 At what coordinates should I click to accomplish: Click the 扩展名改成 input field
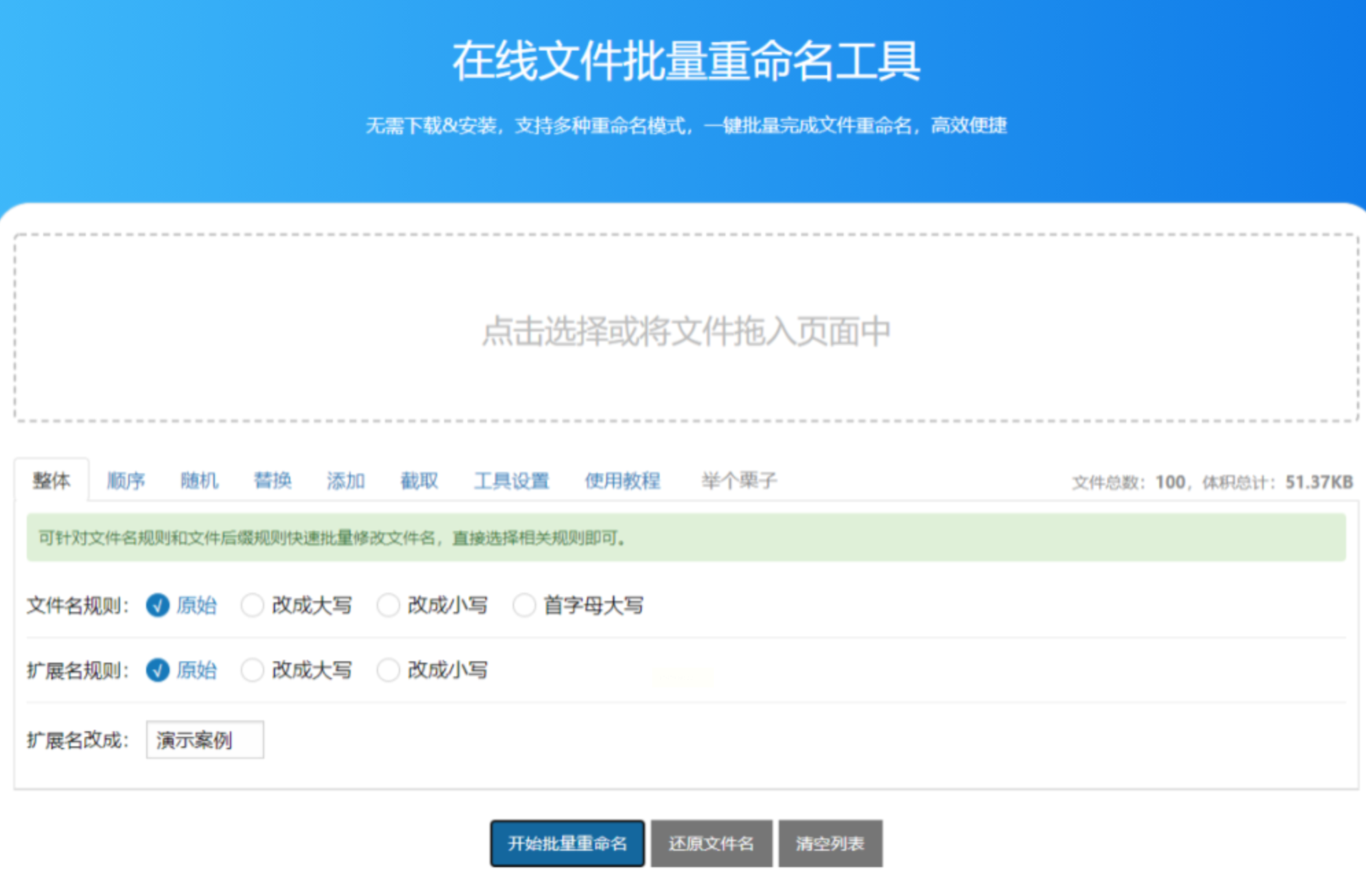pos(205,740)
